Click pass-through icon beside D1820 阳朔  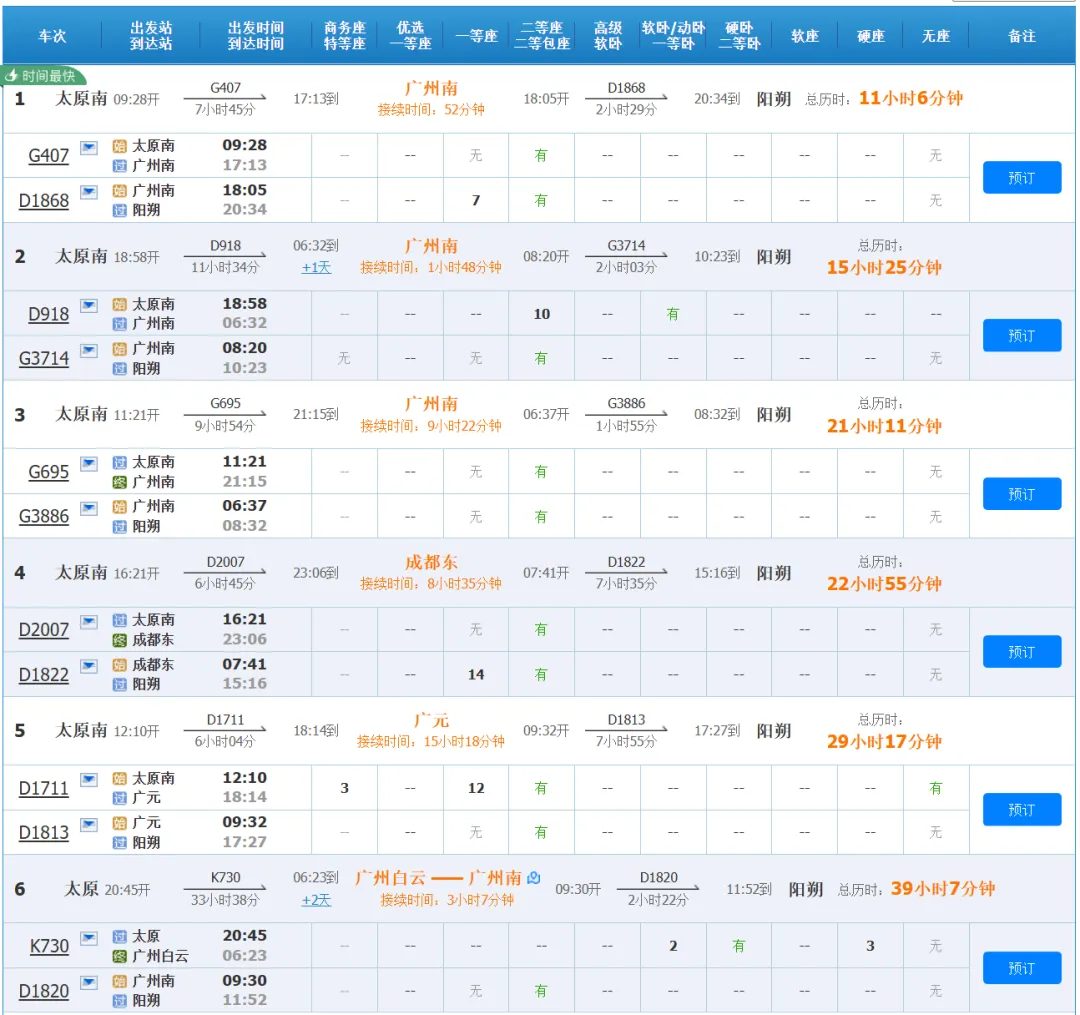(119, 1001)
